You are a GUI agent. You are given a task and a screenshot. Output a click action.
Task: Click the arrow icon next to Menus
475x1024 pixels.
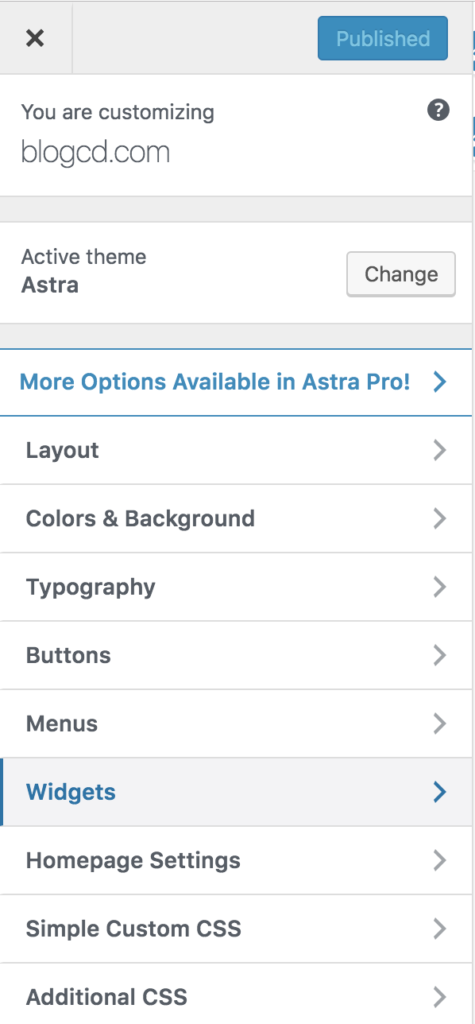440,724
